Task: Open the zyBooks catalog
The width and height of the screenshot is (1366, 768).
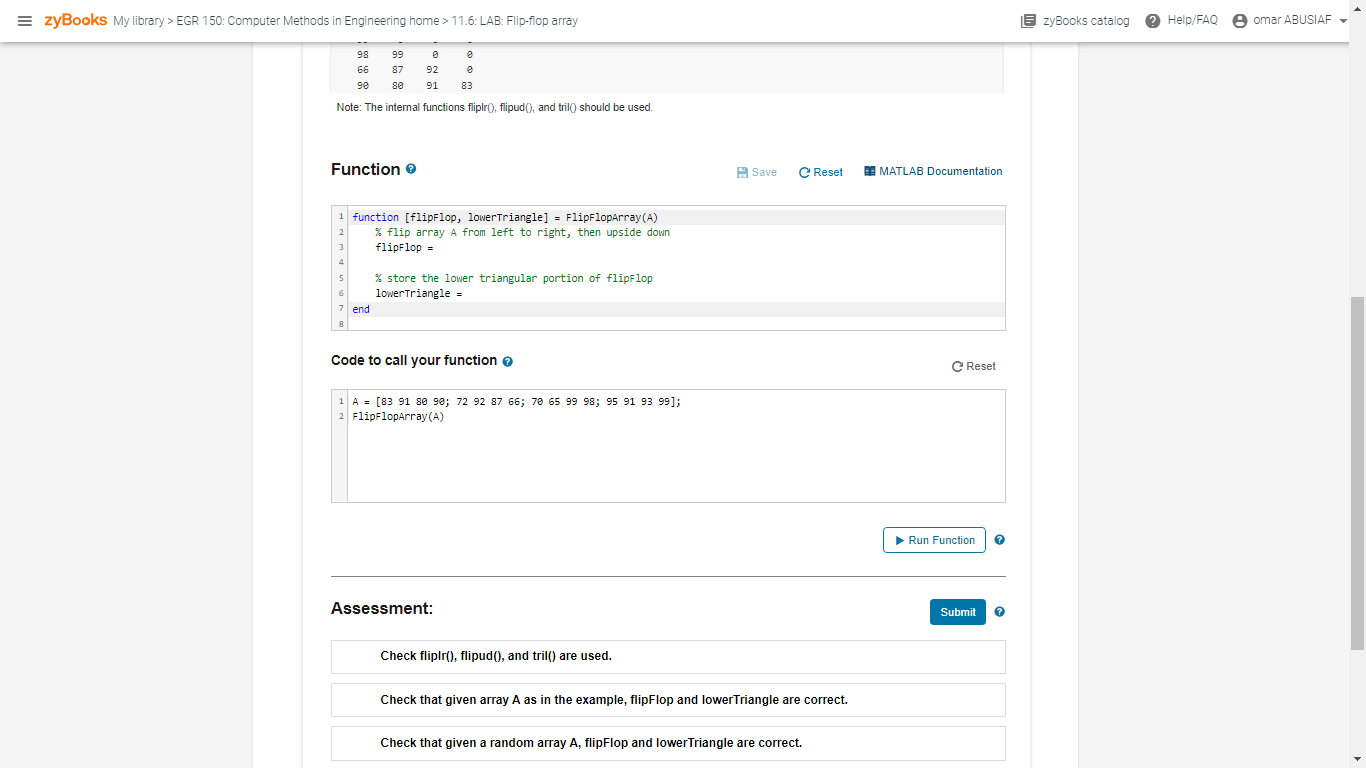Action: (x=1074, y=20)
